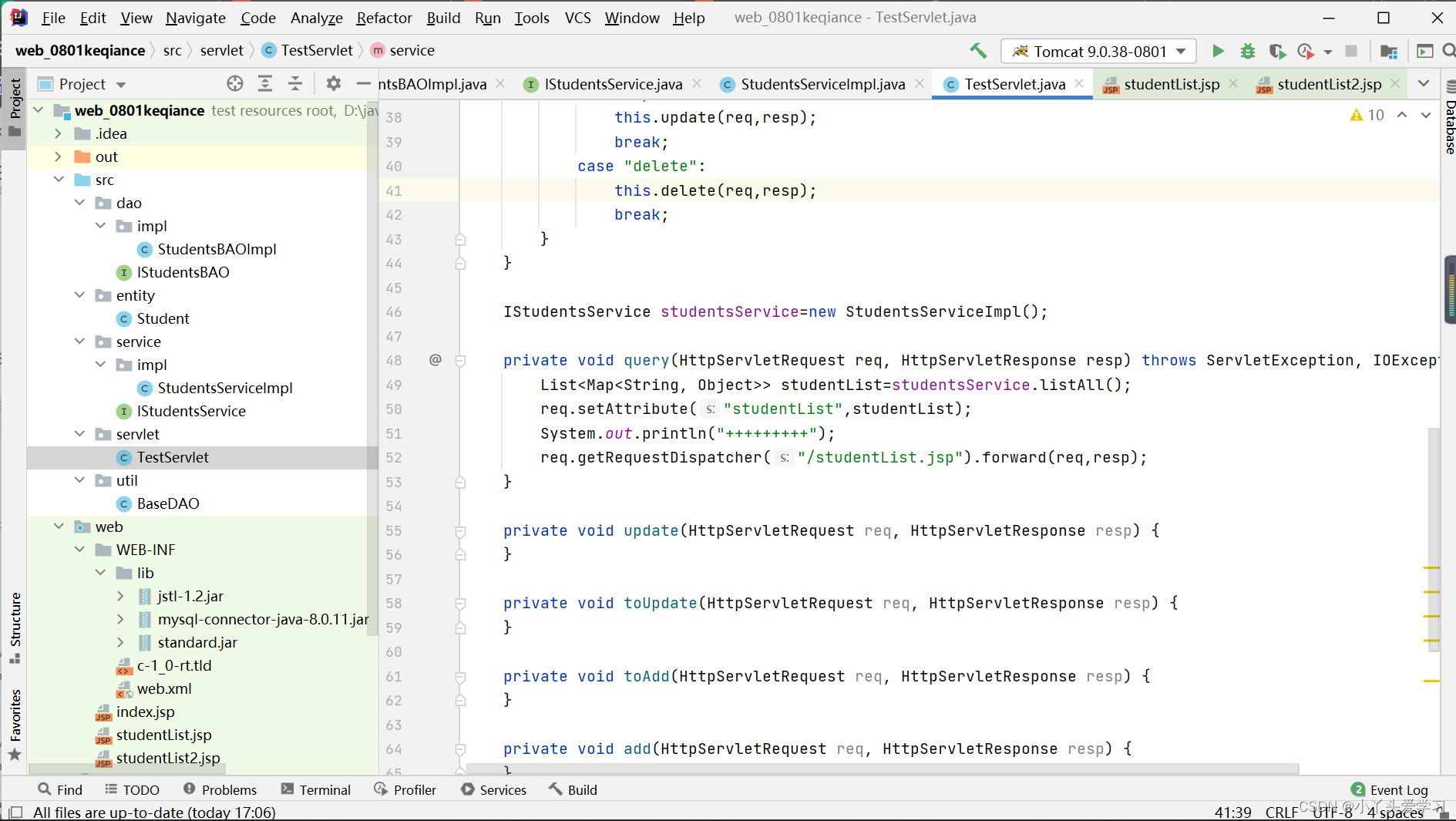1456x821 pixels.
Task: Open the Database tool window
Action: (1449, 117)
